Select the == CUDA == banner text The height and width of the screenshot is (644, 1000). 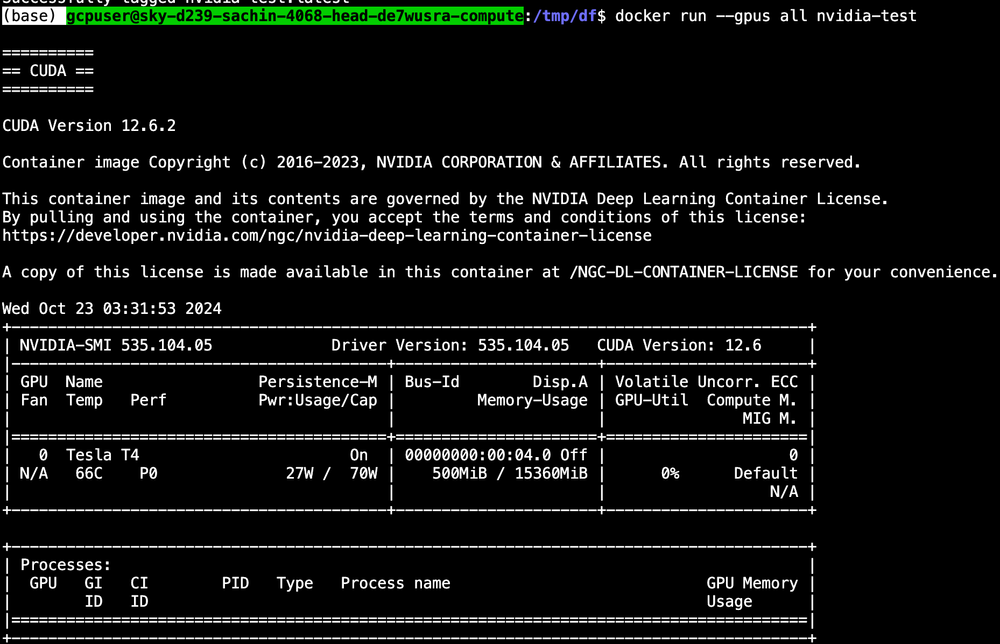click(x=47, y=70)
